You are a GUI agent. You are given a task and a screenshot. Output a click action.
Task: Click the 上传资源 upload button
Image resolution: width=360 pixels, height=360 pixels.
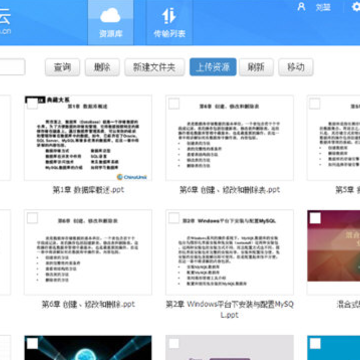tap(213, 67)
